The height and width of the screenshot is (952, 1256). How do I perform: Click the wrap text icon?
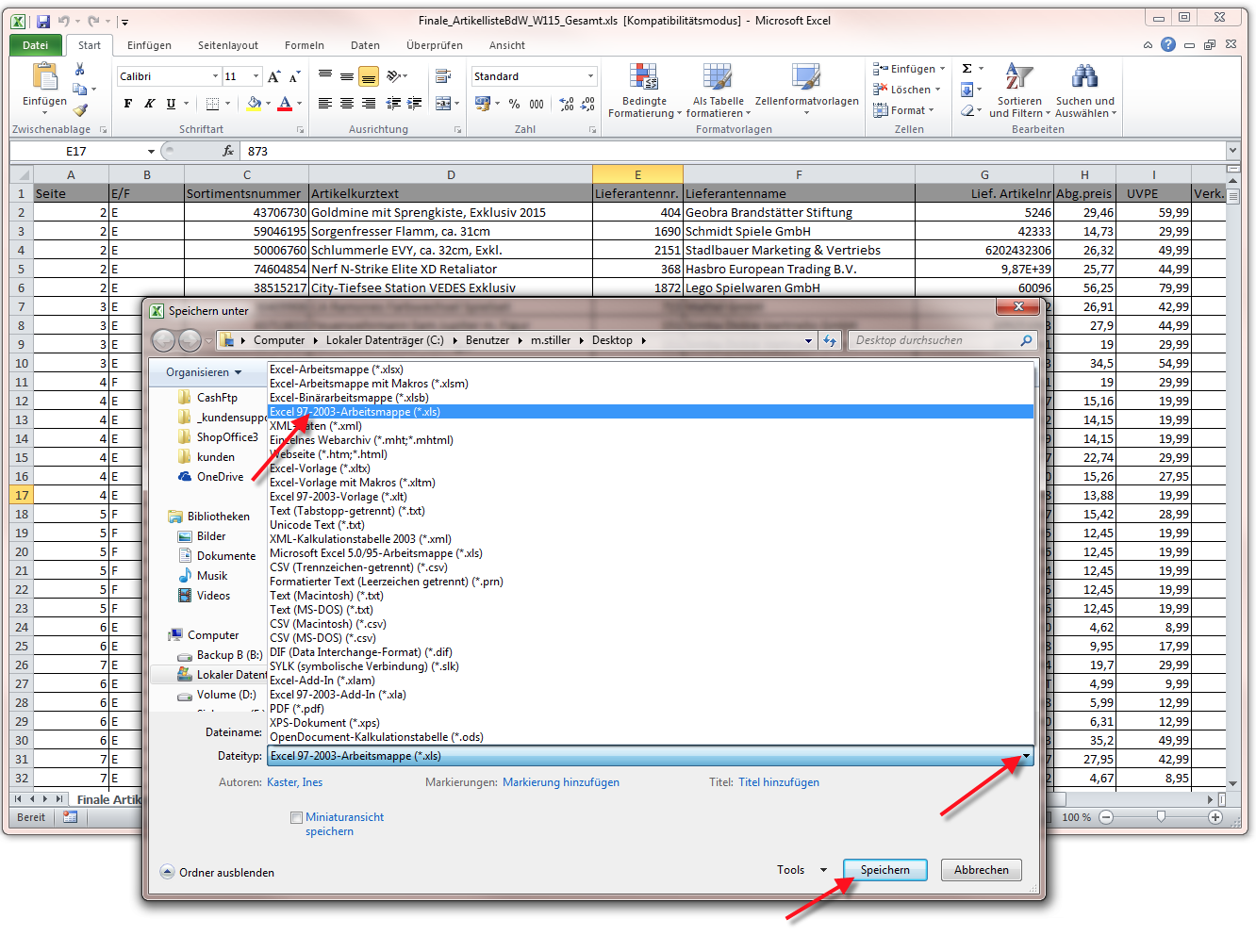coord(443,76)
